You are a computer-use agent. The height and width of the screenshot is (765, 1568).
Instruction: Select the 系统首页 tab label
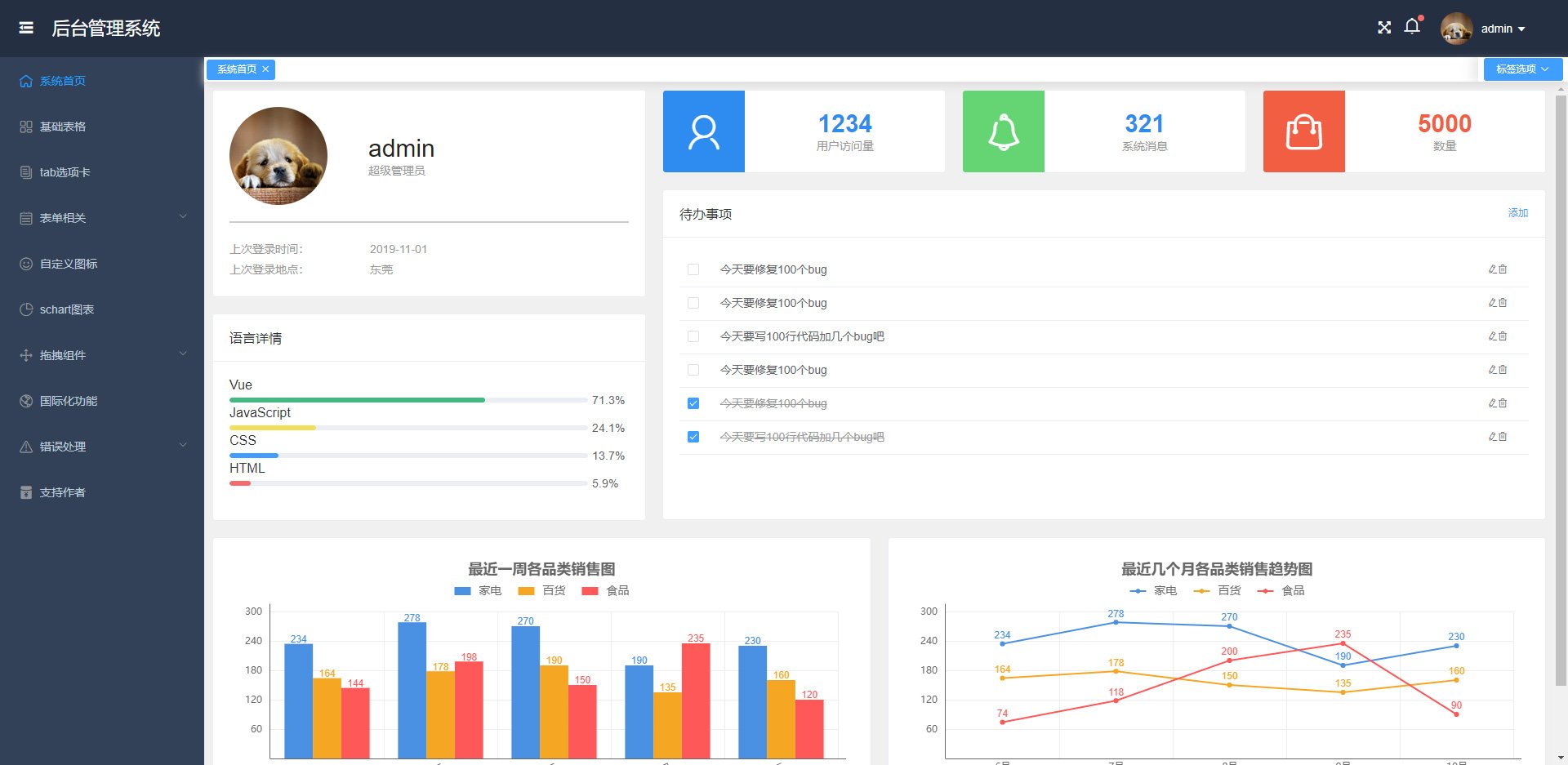pos(237,69)
